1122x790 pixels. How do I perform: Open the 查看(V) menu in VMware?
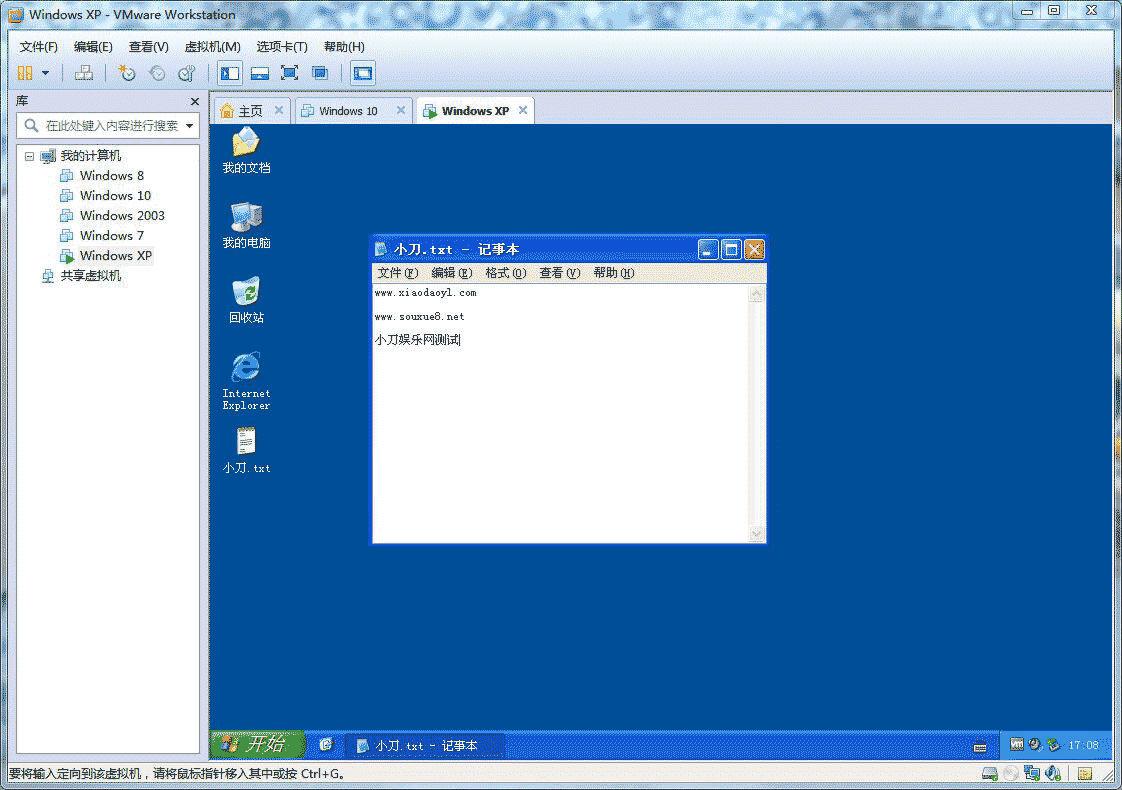[148, 47]
